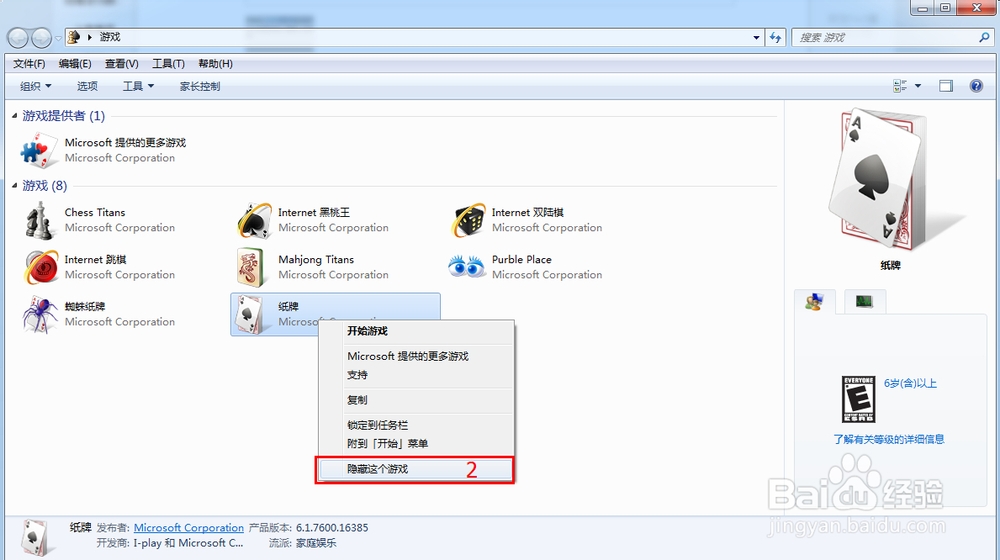Screen dimensions: 1000x560
Task: Click the refresh button beside the address bar
Action: coord(775,38)
